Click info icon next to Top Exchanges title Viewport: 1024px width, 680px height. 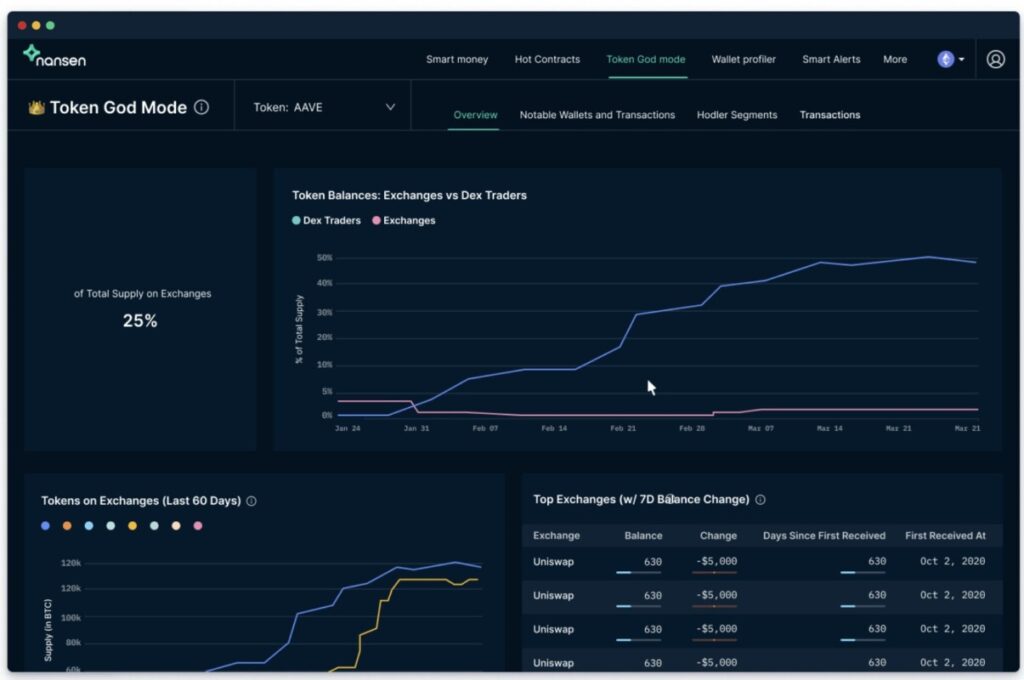(x=760, y=500)
